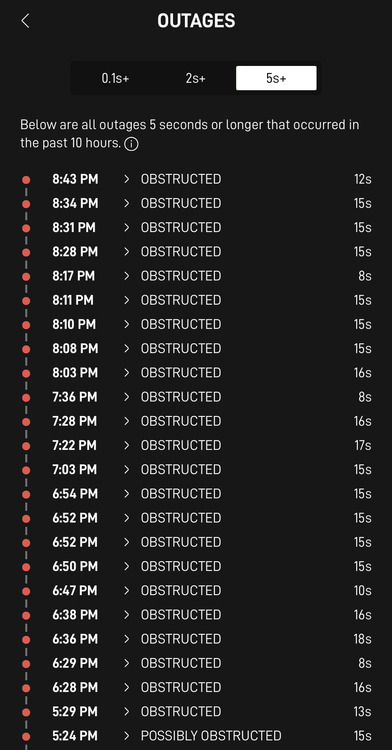Select the red dot for 7:36 PM outage
The height and width of the screenshot is (750, 392).
click(x=26, y=397)
